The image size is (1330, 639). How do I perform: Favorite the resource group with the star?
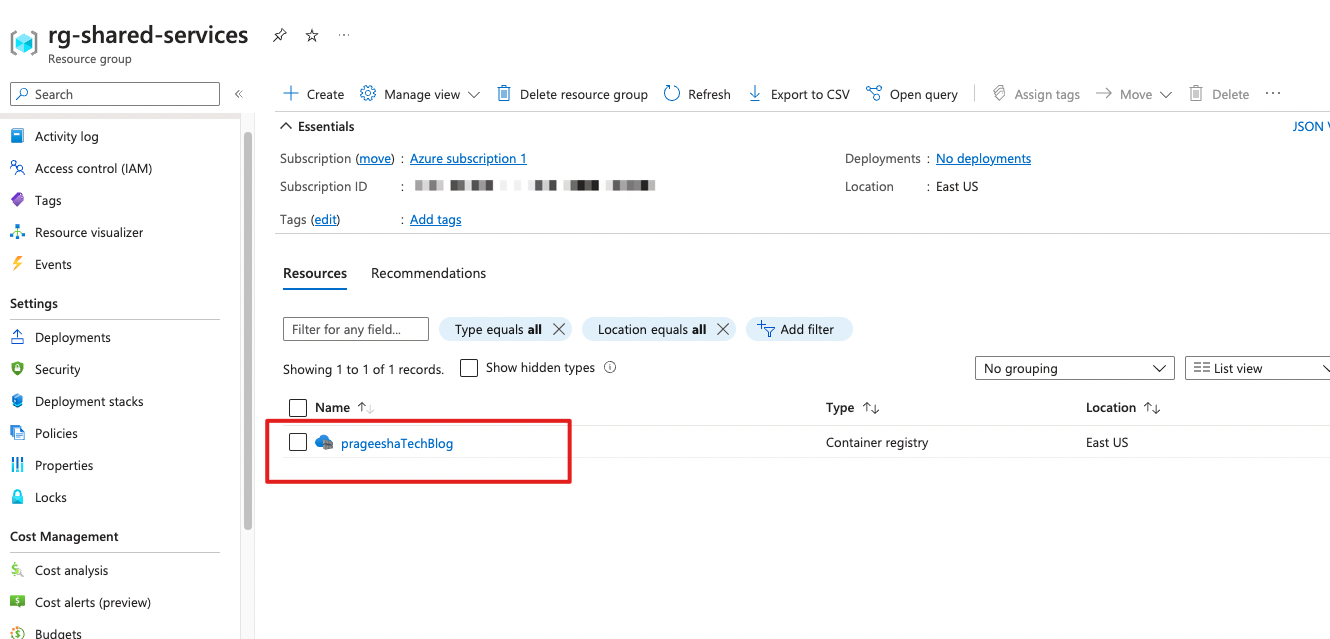[x=311, y=34]
